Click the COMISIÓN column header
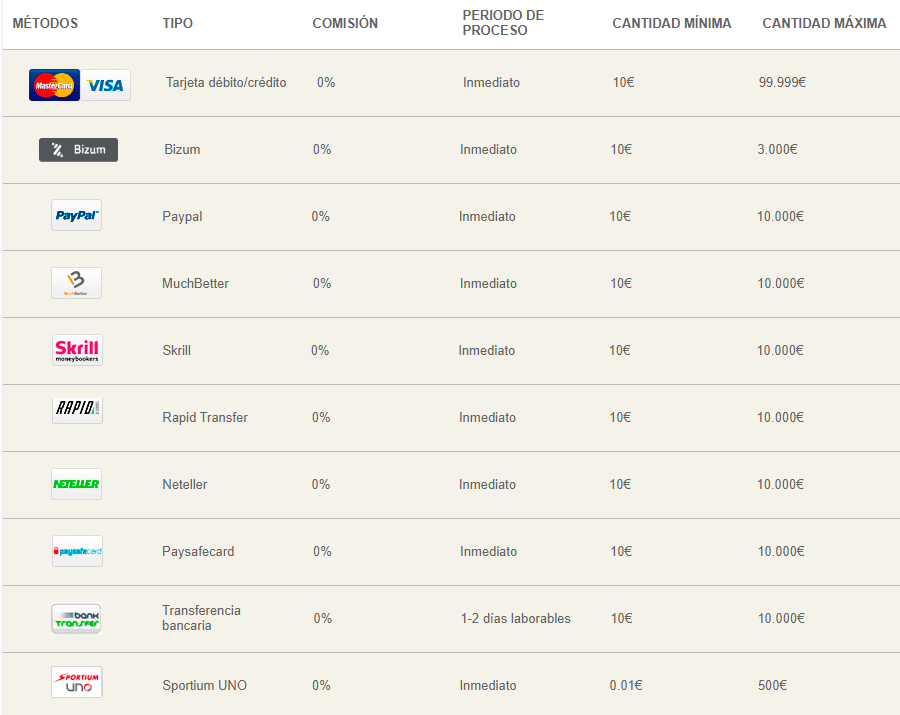This screenshot has width=900, height=715. click(345, 23)
